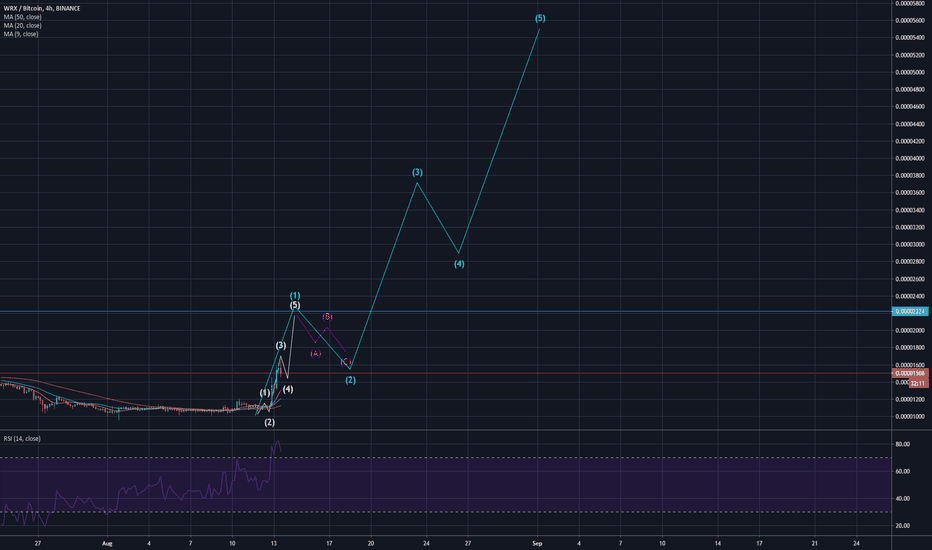Open the RSI (14, close) indicator label
932x550 pixels.
22,438
